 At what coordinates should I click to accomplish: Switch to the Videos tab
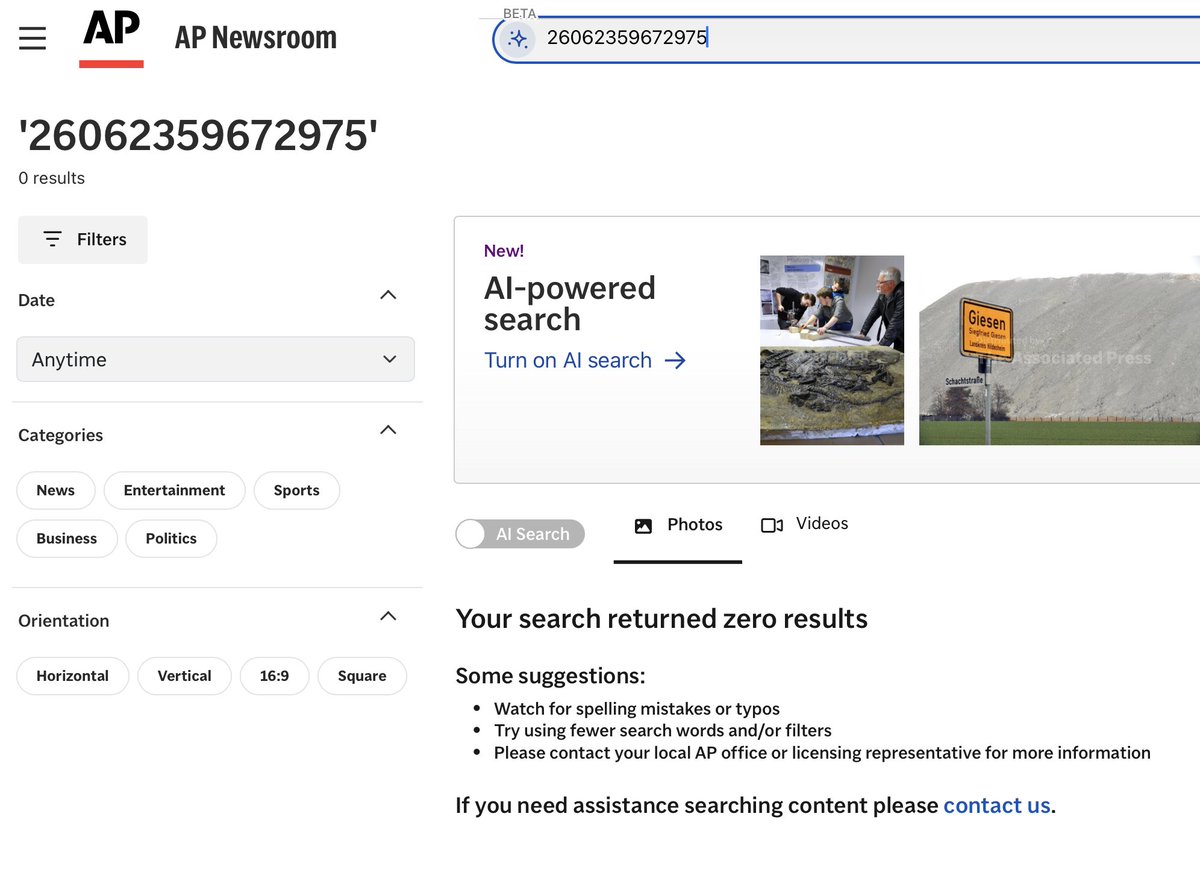click(804, 524)
